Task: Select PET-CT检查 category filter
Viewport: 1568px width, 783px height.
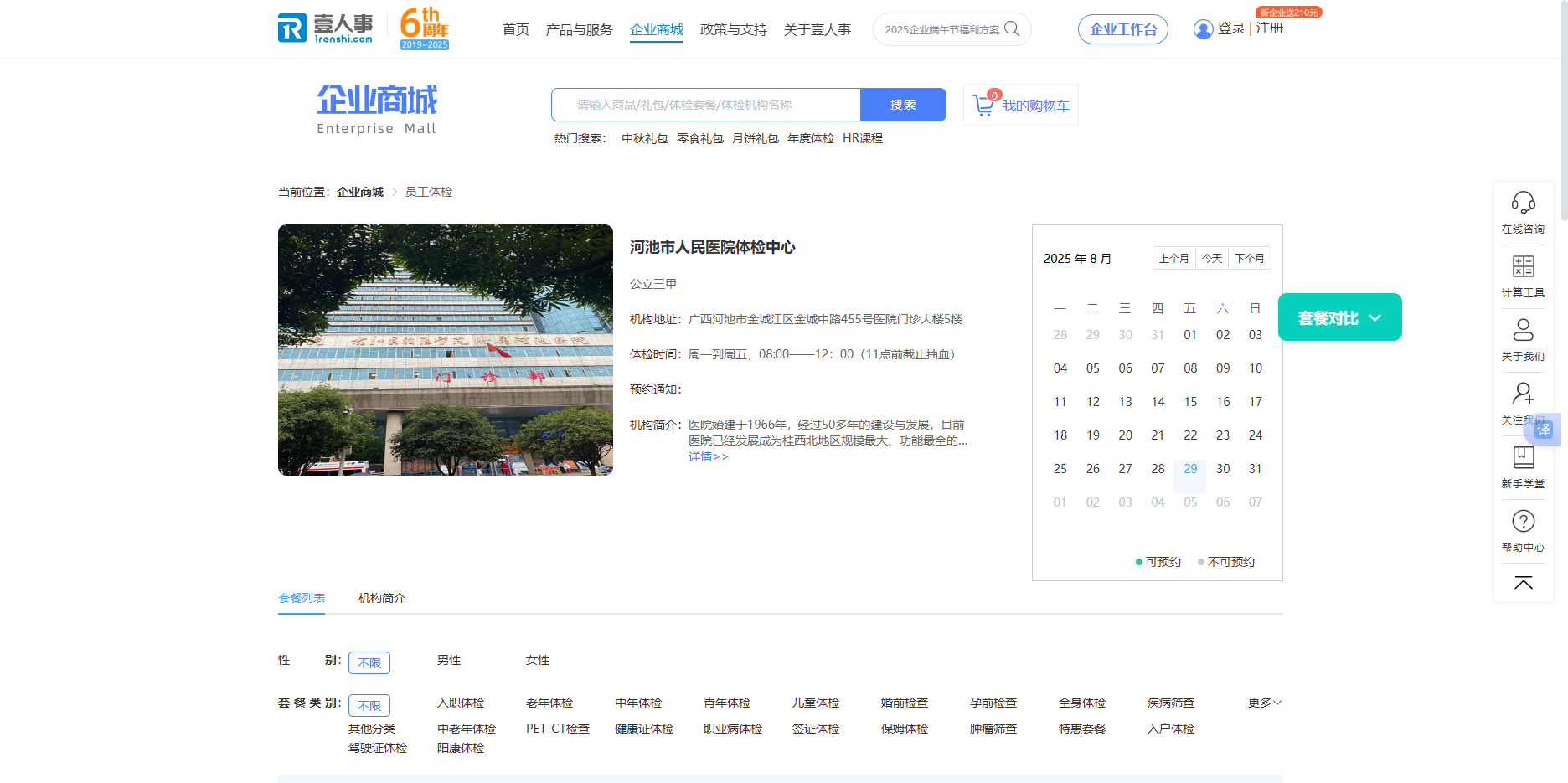Action: [558, 729]
